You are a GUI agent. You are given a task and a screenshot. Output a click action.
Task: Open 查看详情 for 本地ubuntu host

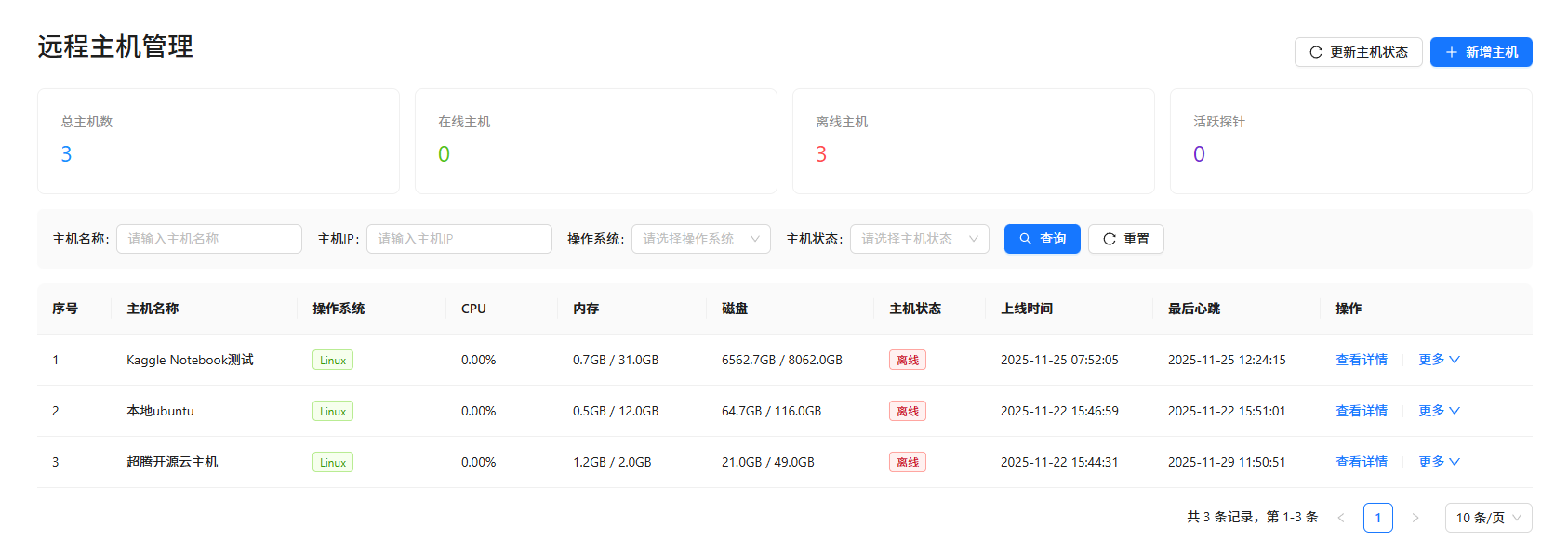point(1361,411)
